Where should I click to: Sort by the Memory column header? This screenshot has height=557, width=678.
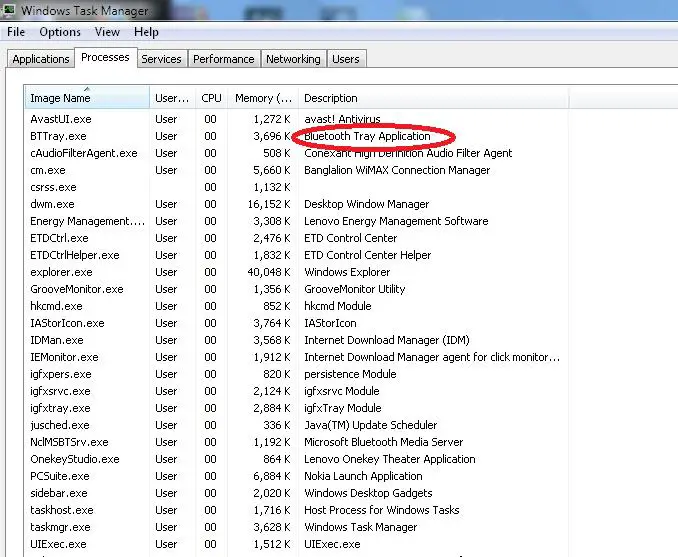pos(263,98)
